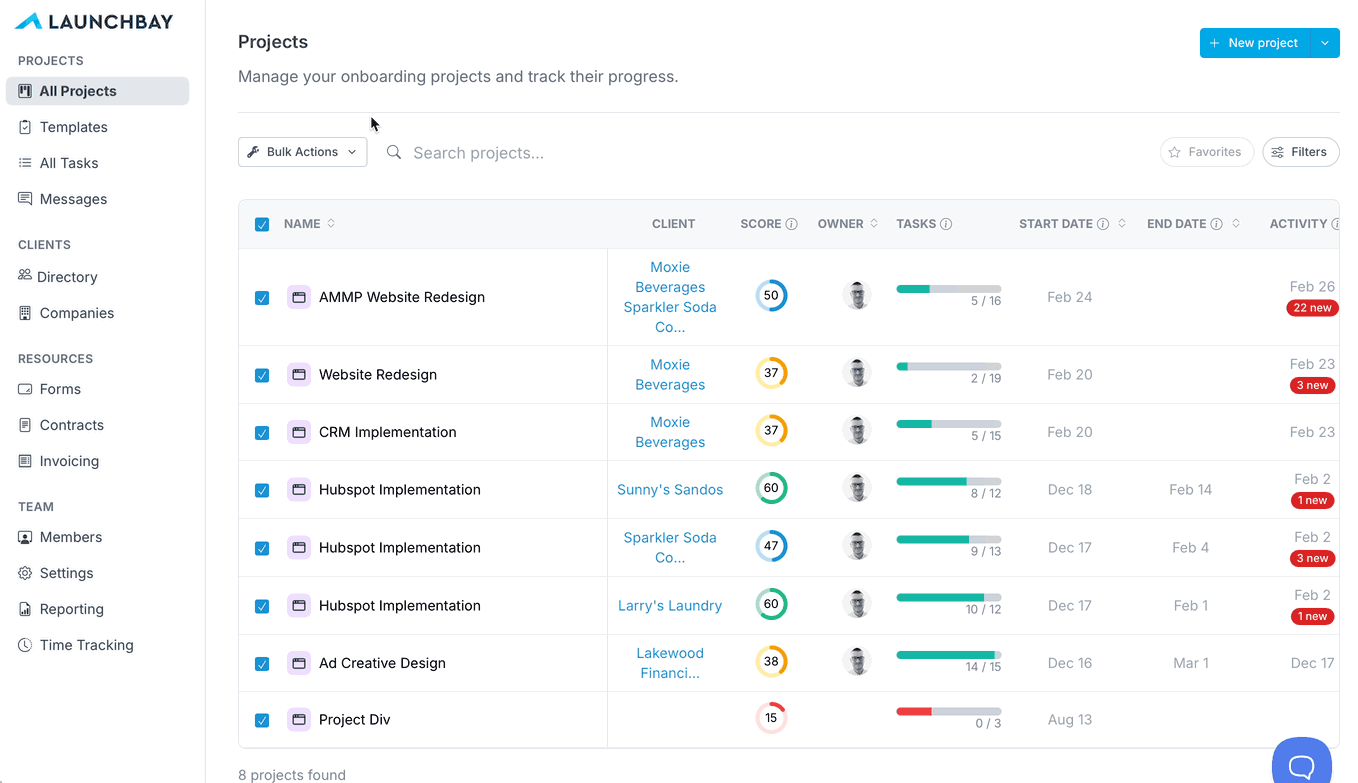Open the Bulk Actions dropdown
This screenshot has height=783, width=1358.
(x=303, y=152)
